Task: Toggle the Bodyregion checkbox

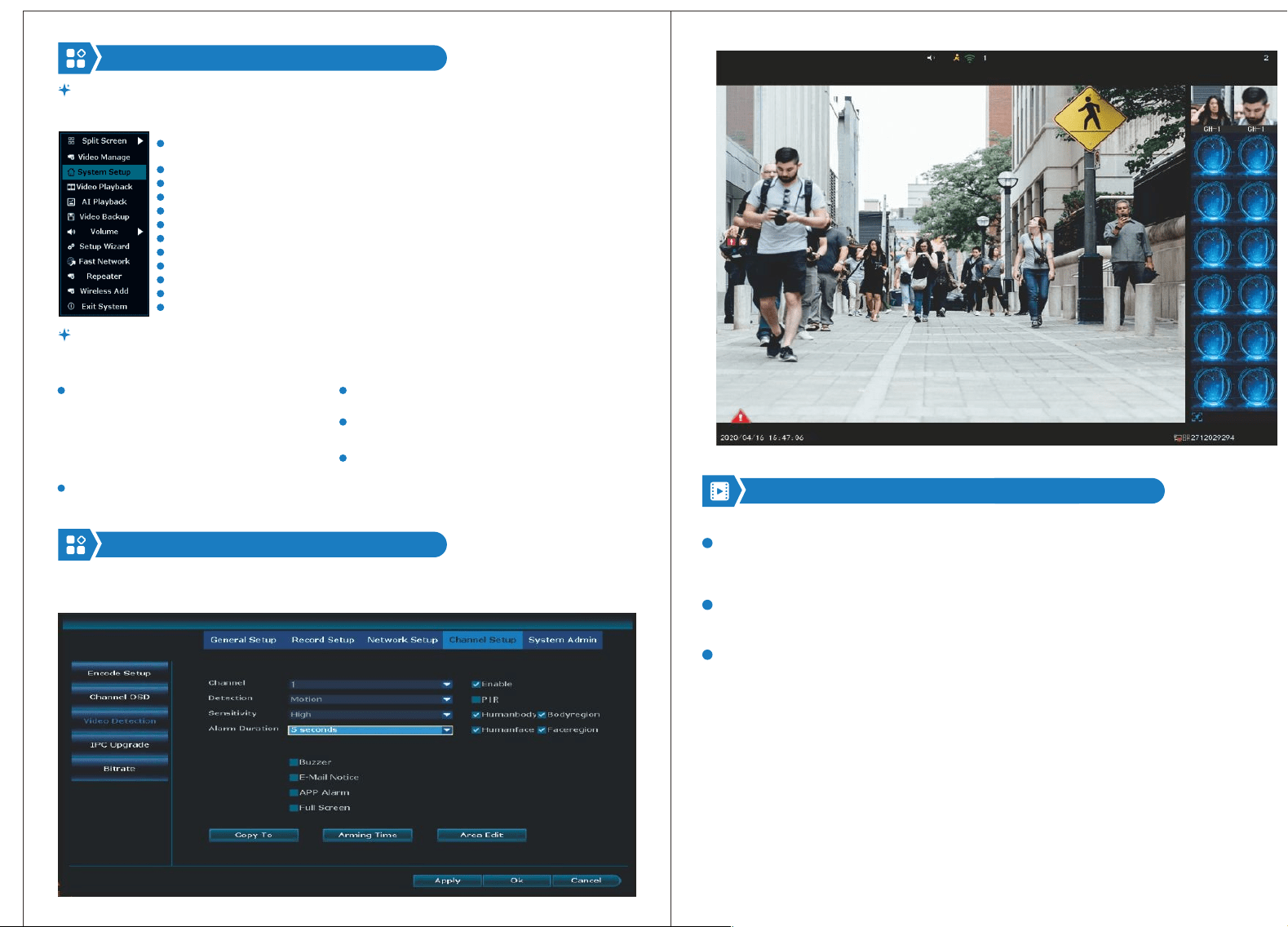Action: coord(542,715)
